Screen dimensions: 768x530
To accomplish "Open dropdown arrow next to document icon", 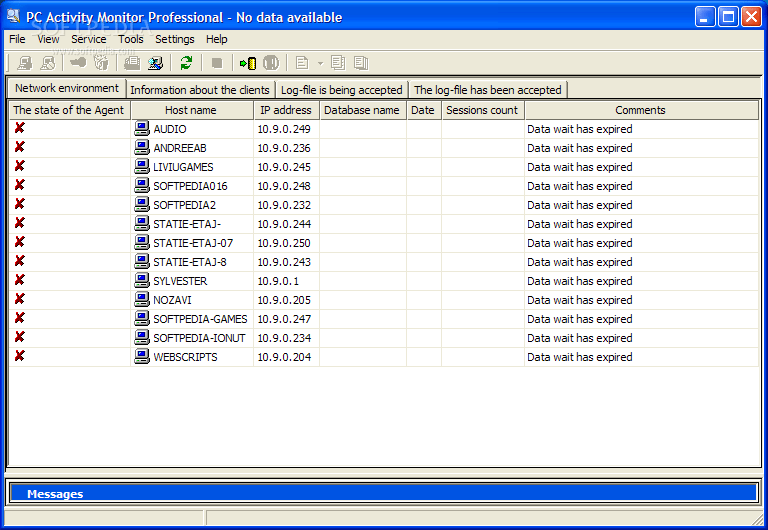I will point(320,63).
